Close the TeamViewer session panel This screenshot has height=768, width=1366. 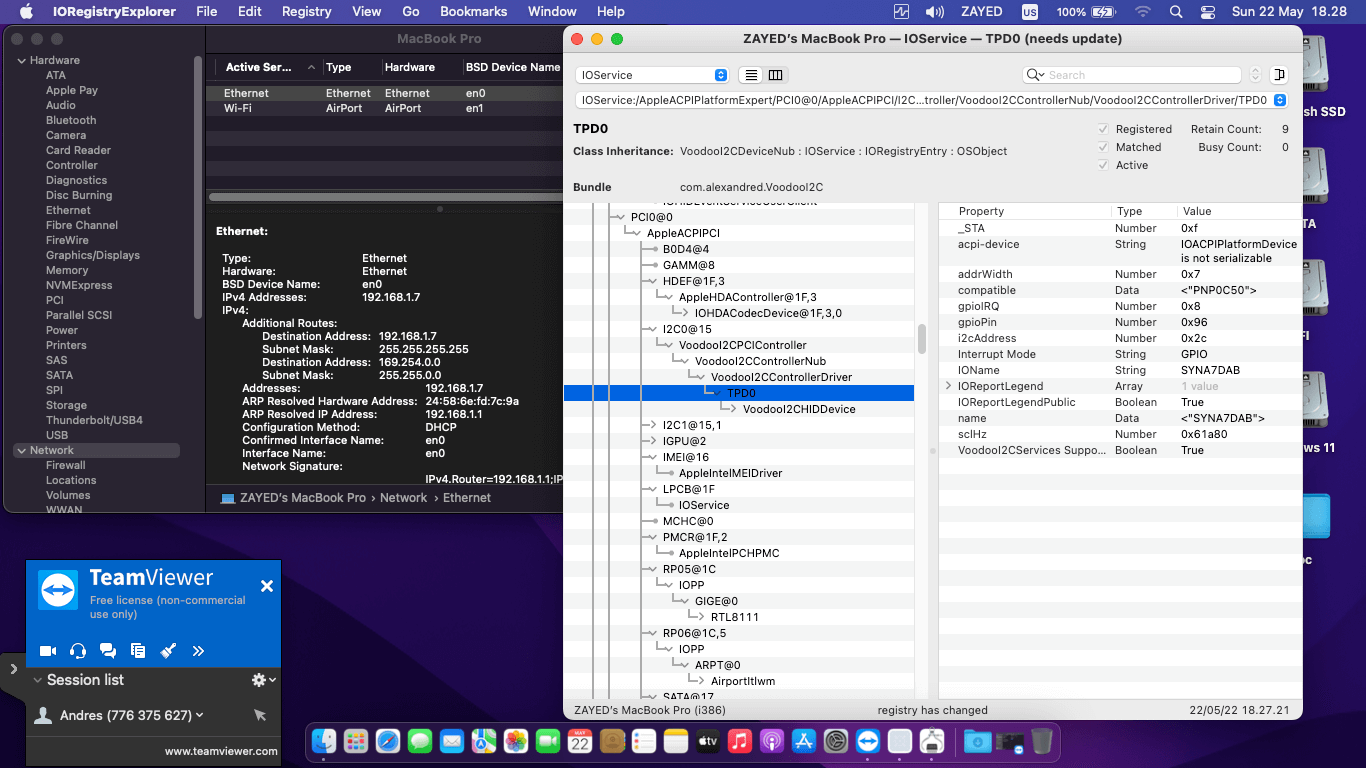(x=267, y=586)
